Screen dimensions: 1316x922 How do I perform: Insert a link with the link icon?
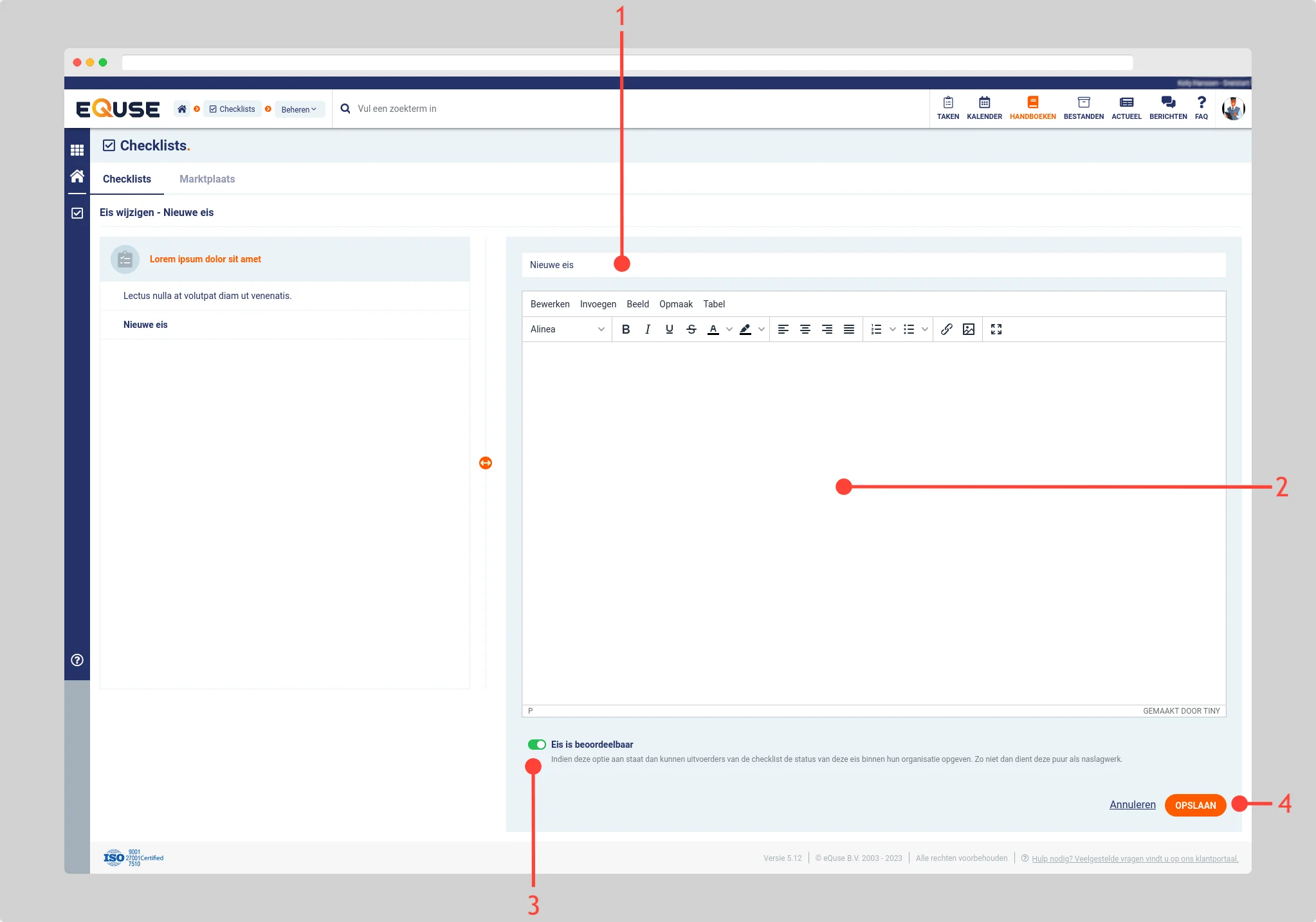(946, 329)
